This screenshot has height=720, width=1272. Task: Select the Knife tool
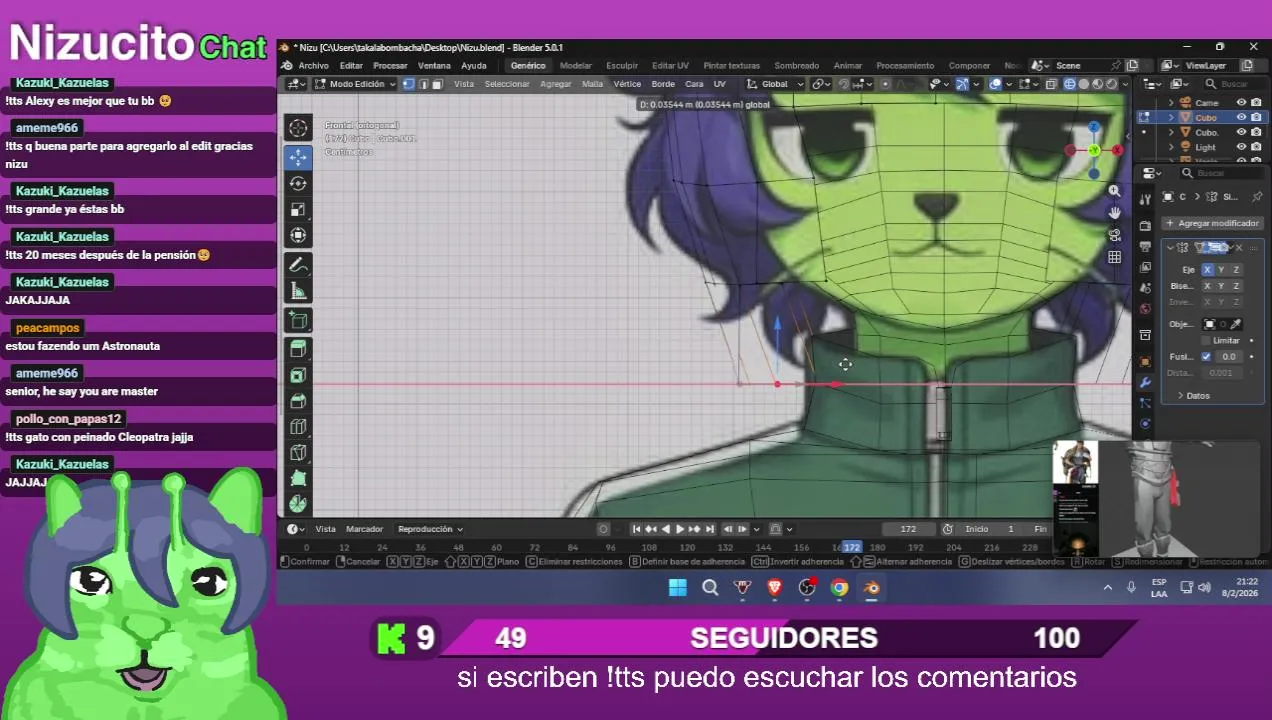coord(297,453)
